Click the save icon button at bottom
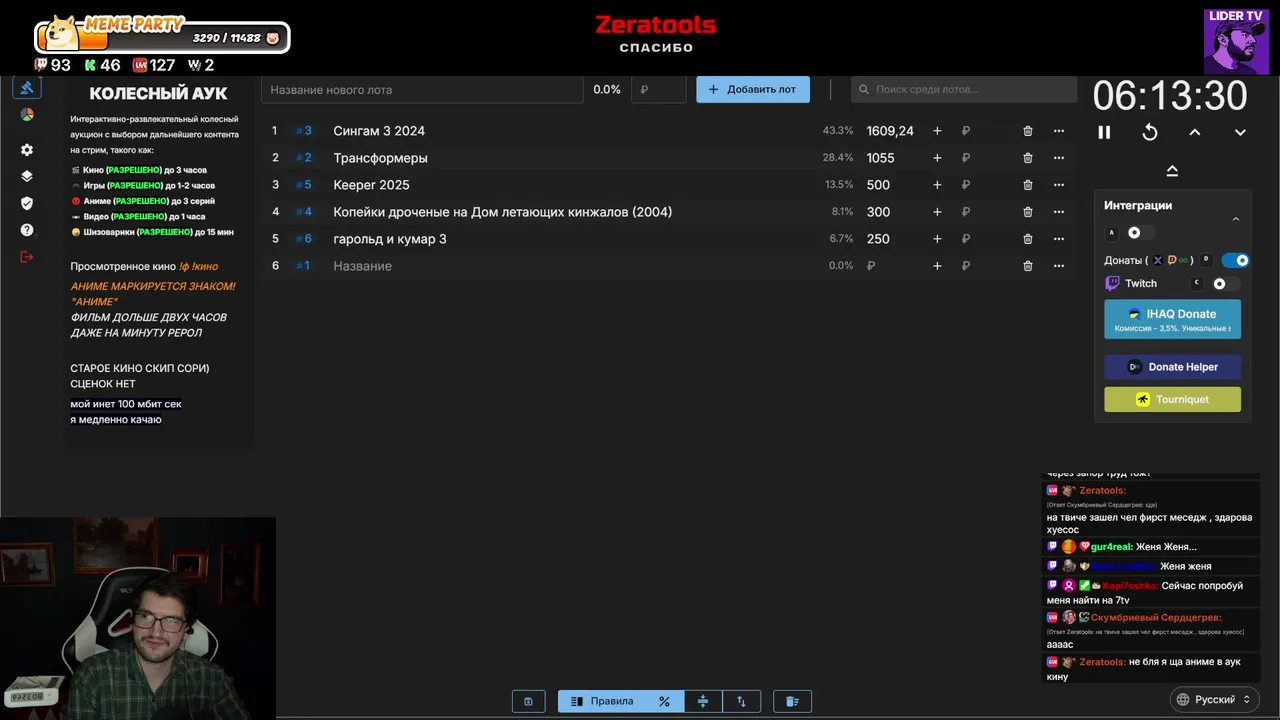This screenshot has height=720, width=1280. coord(528,701)
